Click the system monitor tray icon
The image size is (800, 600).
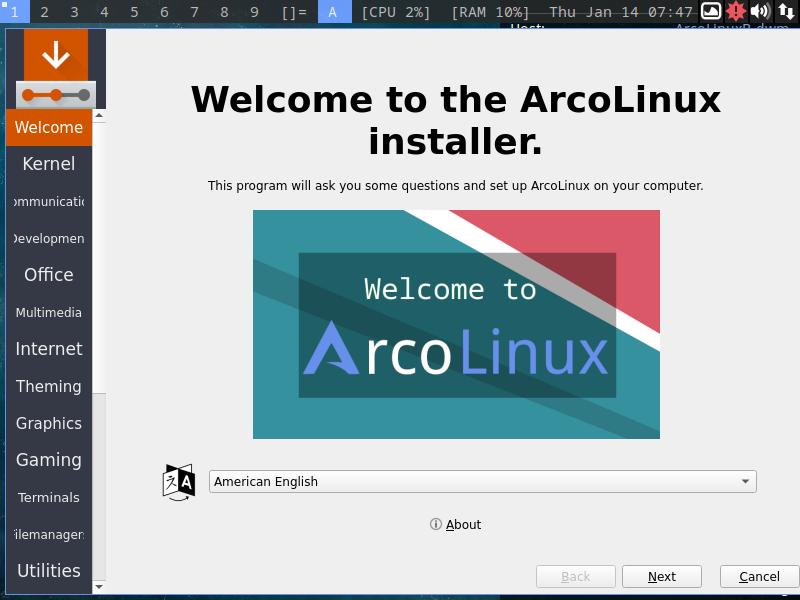tap(711, 11)
